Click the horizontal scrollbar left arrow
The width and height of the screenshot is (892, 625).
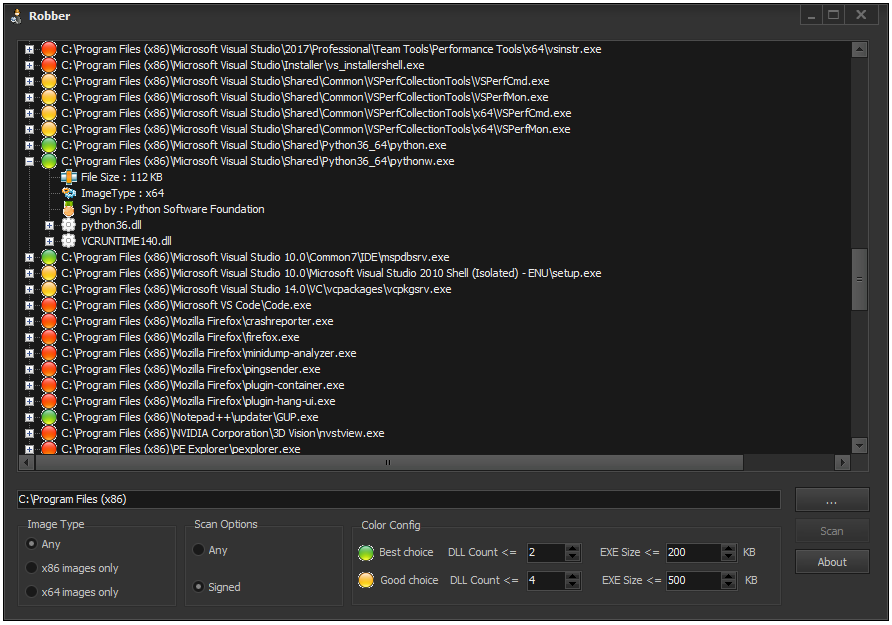click(x=27, y=462)
